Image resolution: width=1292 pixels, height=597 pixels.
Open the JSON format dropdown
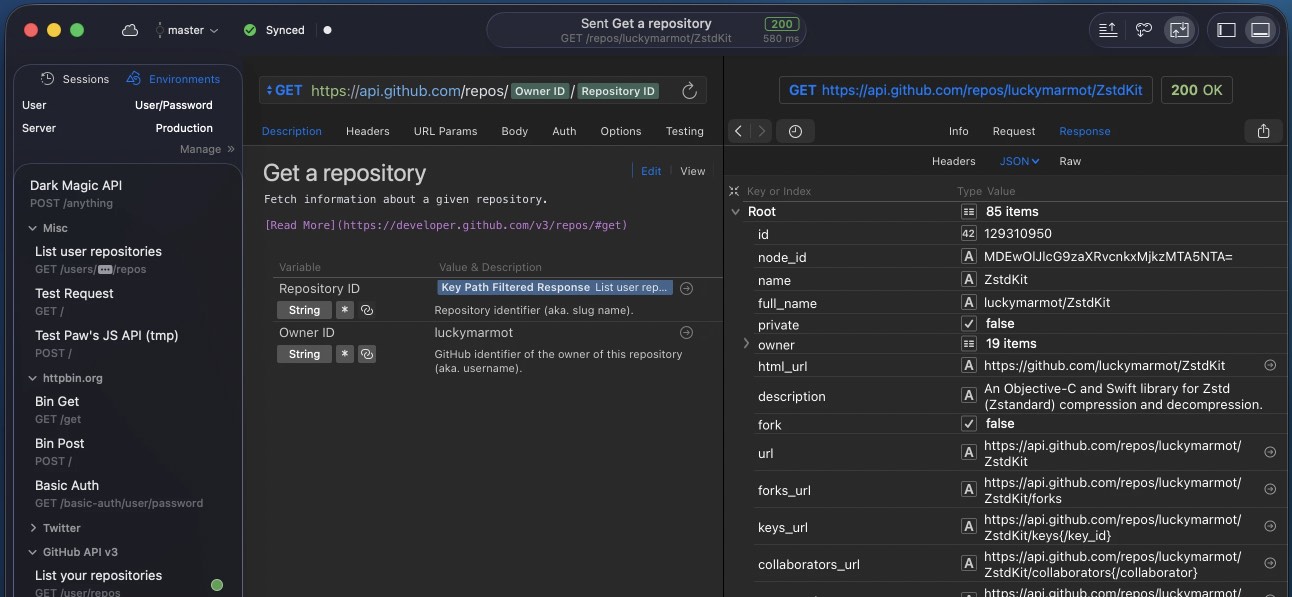tap(1019, 161)
